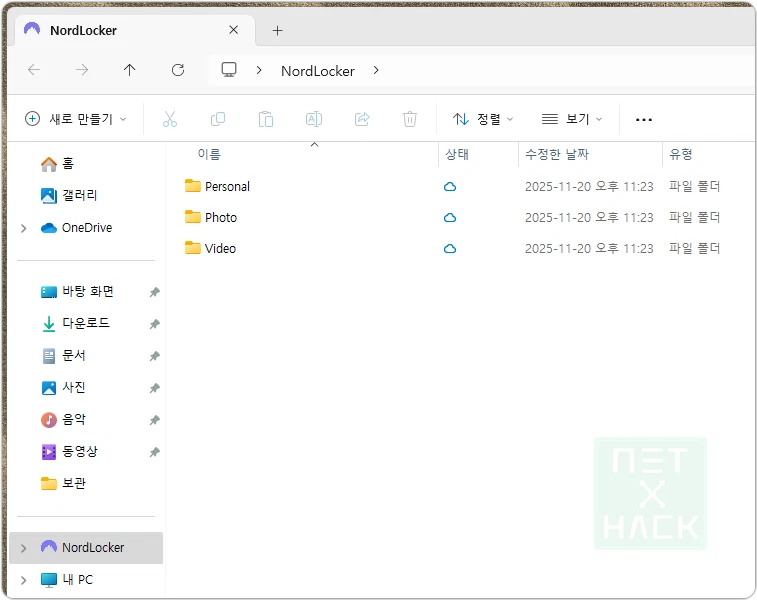Screen dimensions: 757x600
Task: Click the Share icon in toolbar
Action: (x=362, y=119)
